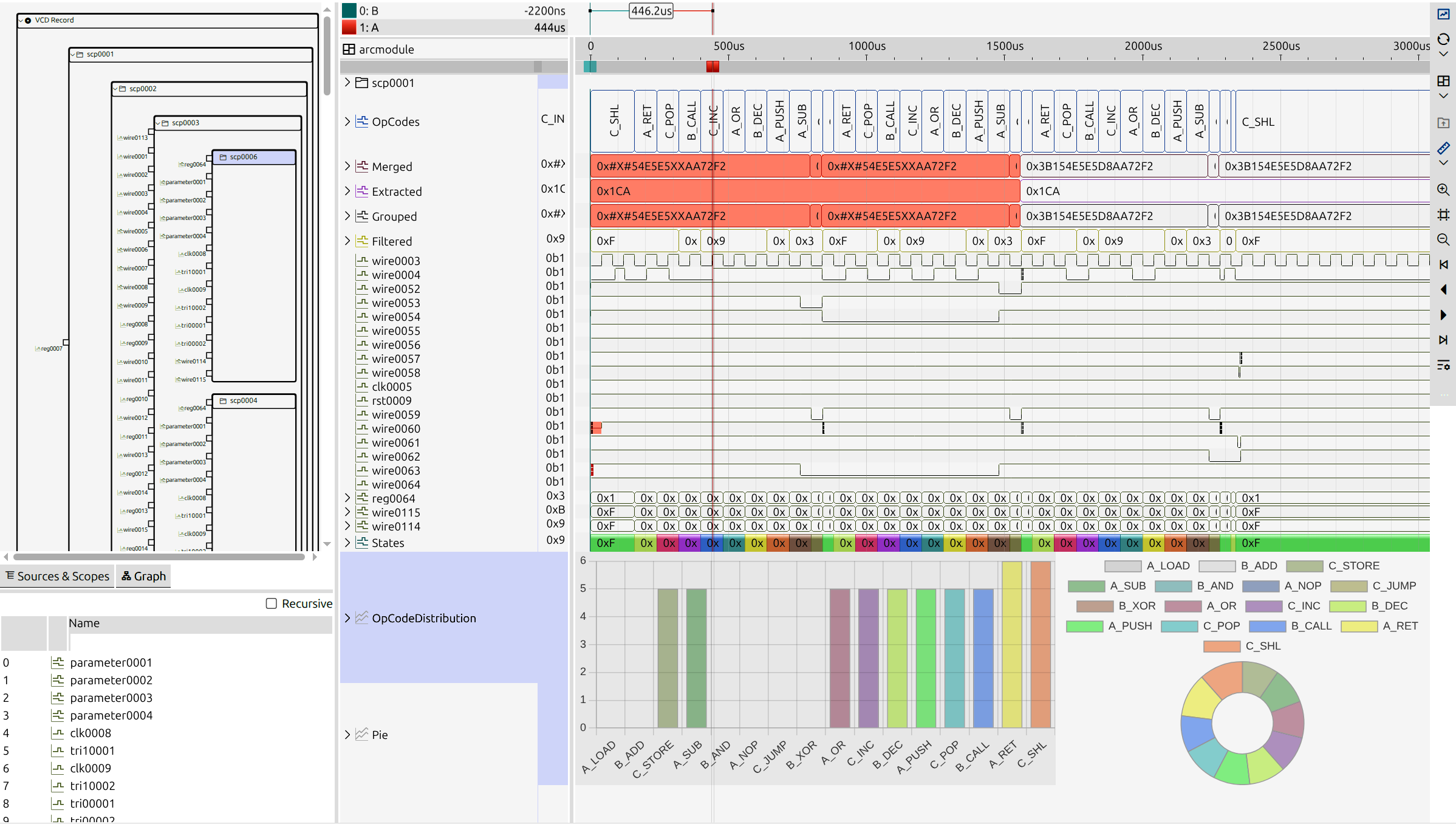Click the refresh/sync circular arrows icon
Screen dimensions: 1456x824
pyautogui.click(x=1443, y=39)
